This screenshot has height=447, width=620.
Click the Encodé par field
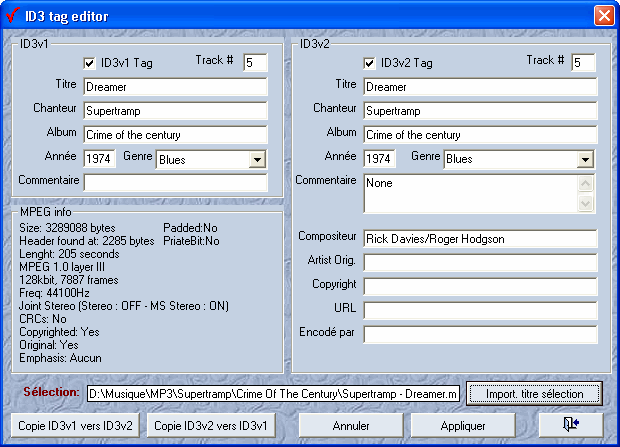pyautogui.click(x=480, y=334)
